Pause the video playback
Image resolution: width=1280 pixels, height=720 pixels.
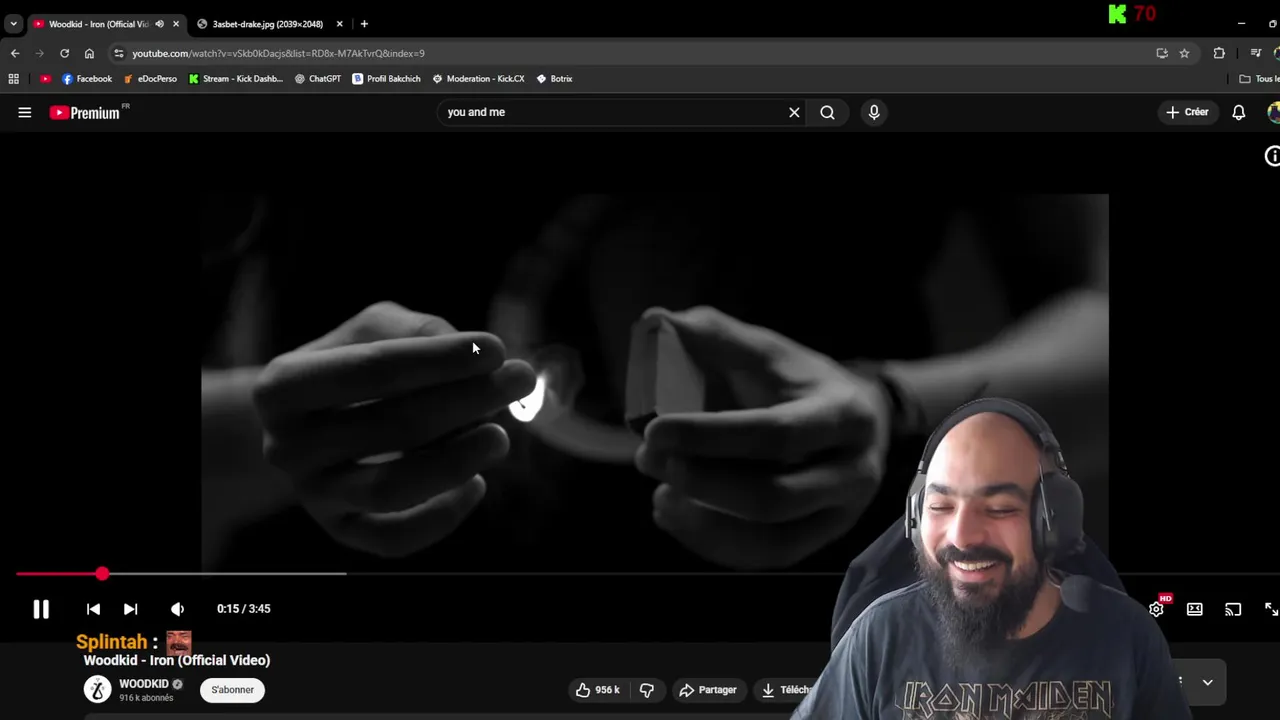[x=41, y=609]
